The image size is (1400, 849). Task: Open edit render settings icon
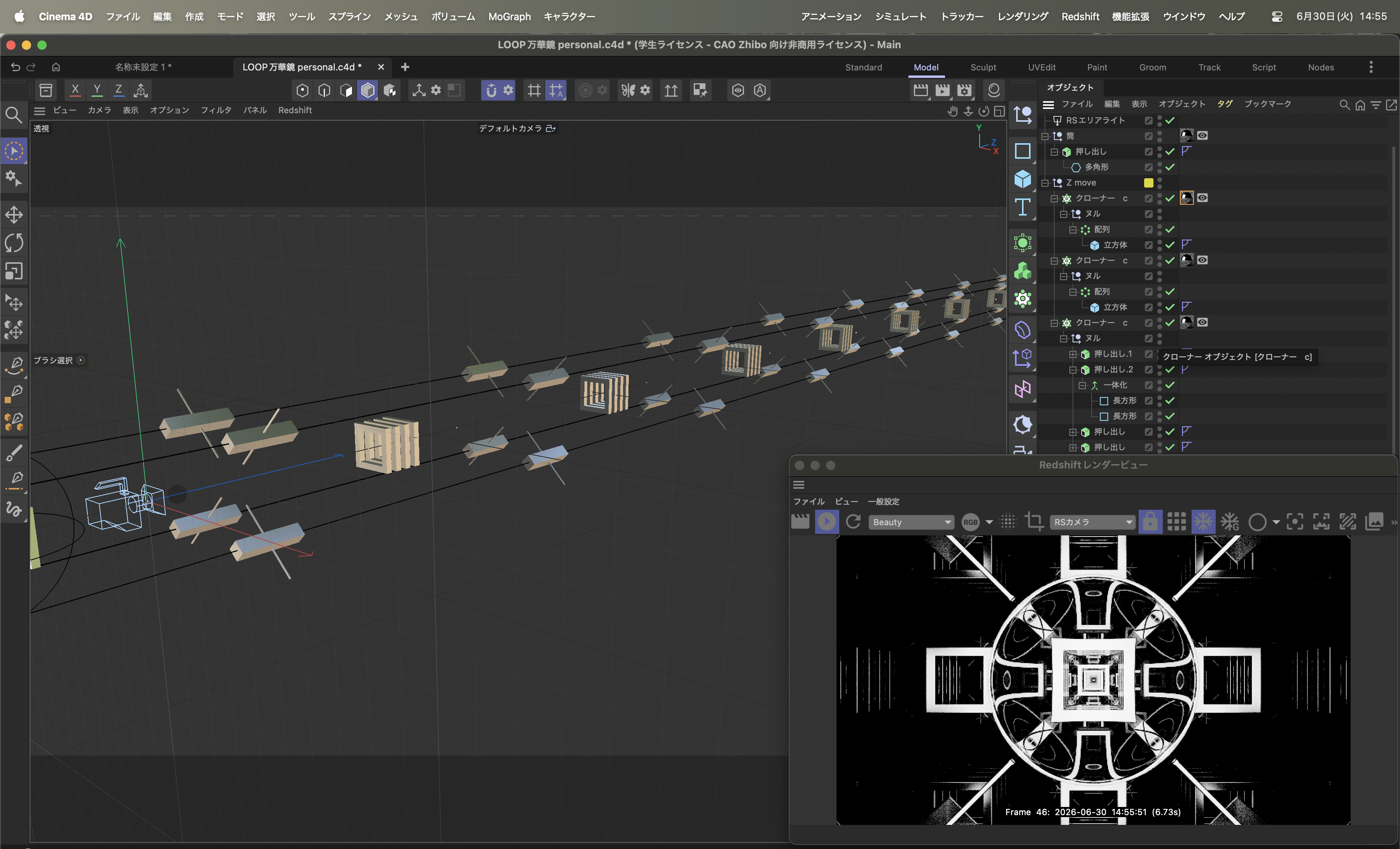965,90
